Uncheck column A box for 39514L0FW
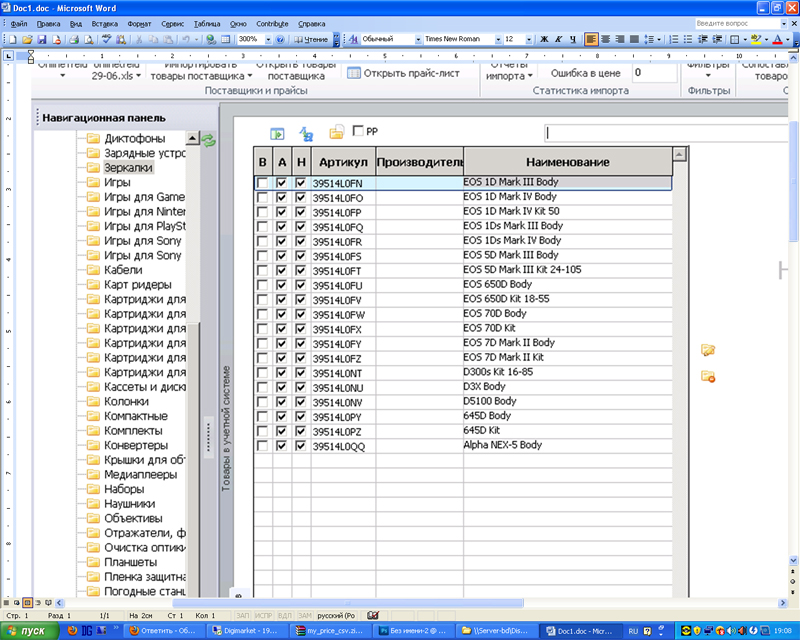This screenshot has width=800, height=640. click(x=281, y=314)
